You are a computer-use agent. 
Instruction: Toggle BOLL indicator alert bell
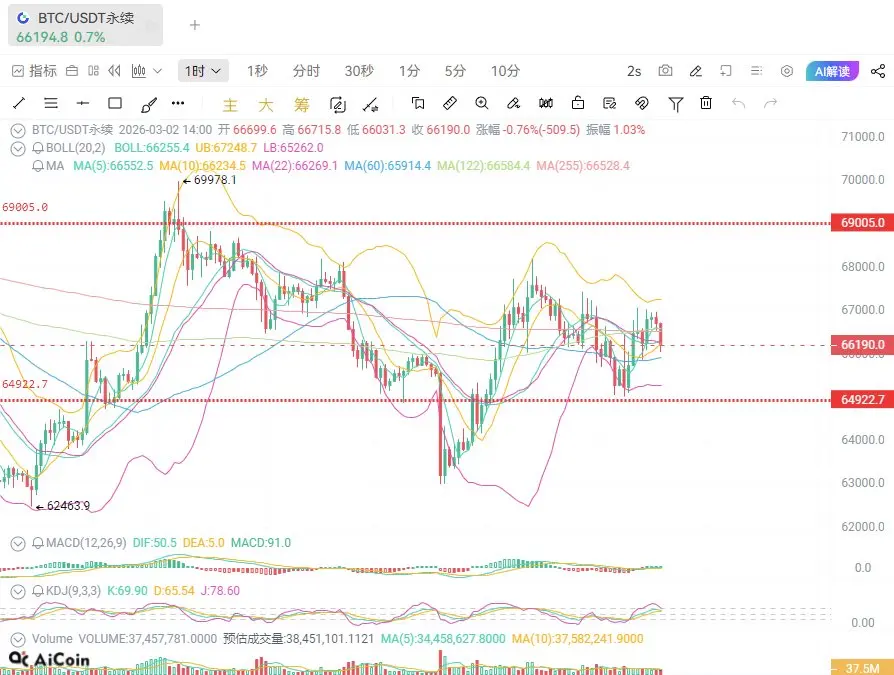[38, 148]
